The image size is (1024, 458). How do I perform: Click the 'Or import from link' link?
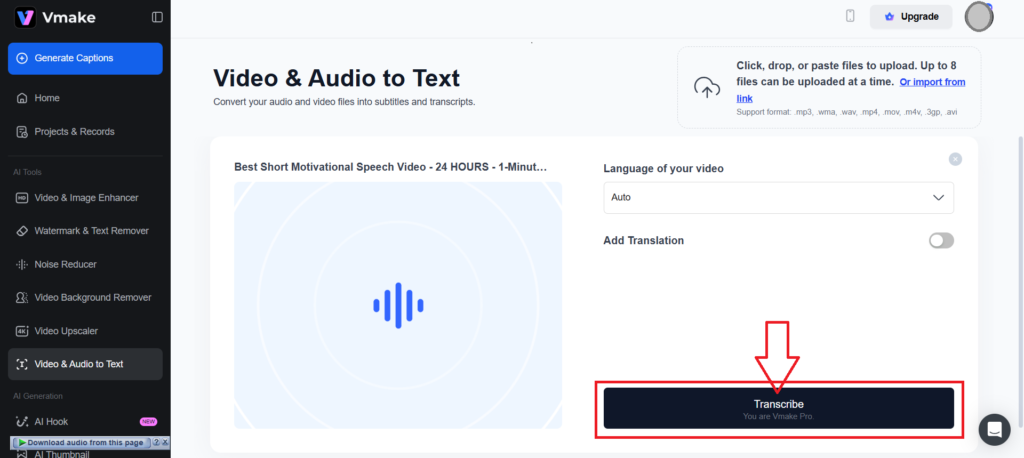tap(932, 82)
